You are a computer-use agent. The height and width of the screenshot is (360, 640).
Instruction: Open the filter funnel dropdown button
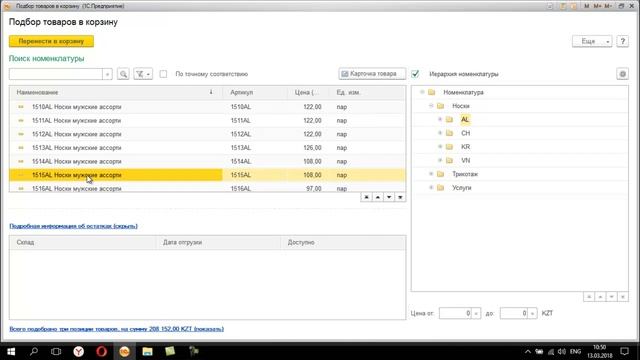point(143,74)
